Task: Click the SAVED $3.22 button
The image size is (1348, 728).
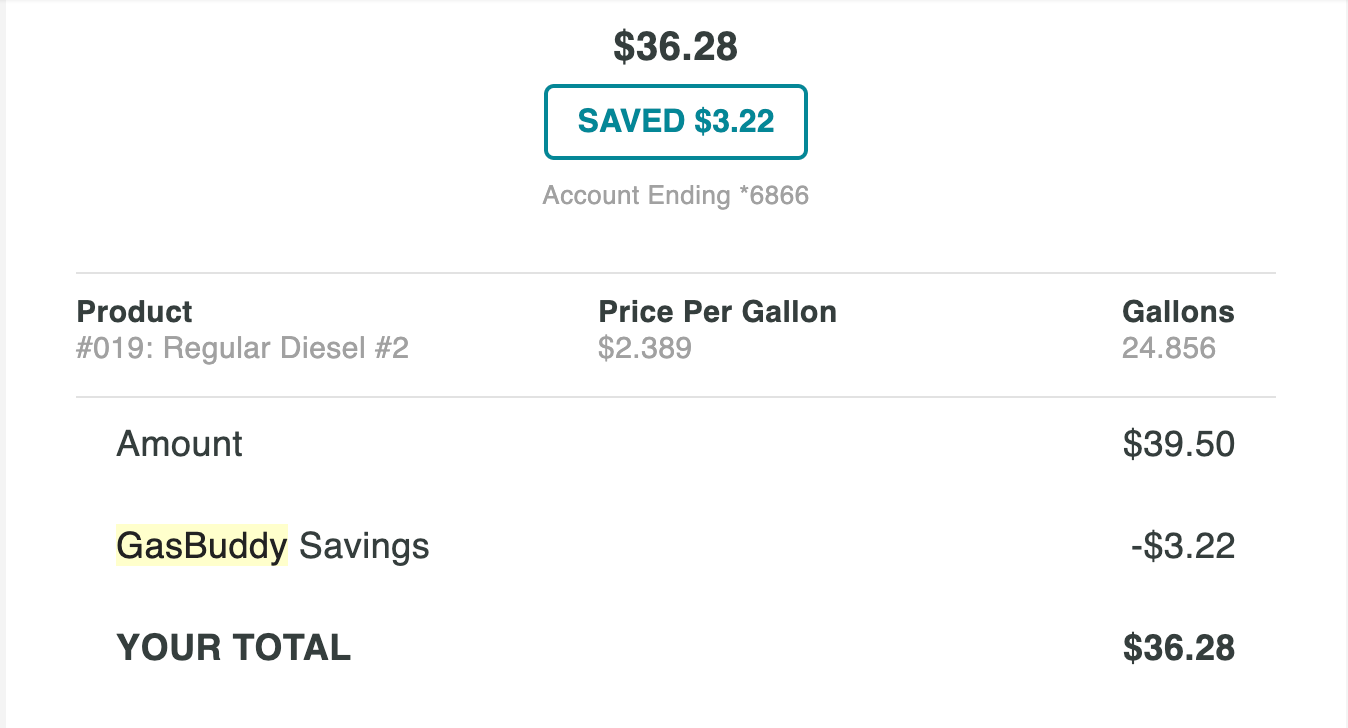Action: [675, 122]
